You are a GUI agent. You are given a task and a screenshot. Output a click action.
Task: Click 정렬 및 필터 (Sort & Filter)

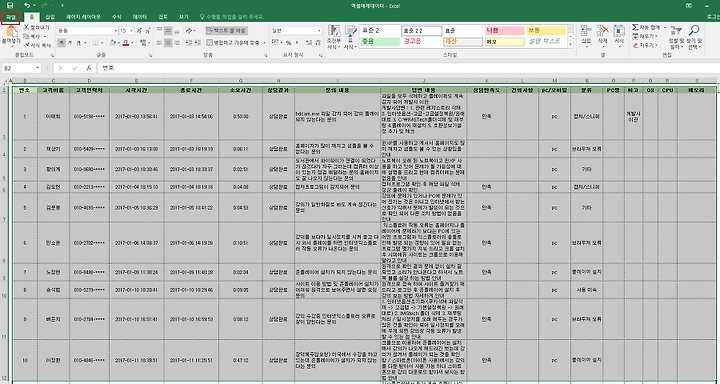coord(675,37)
